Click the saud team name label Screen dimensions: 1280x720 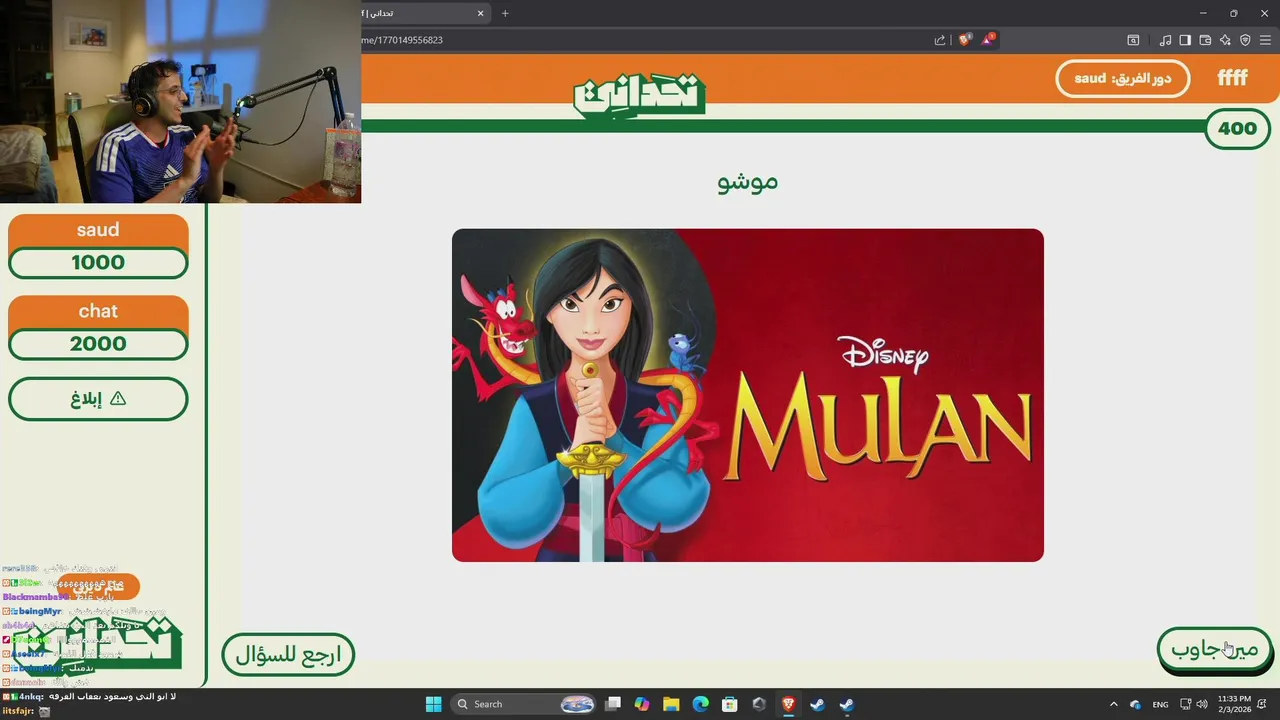[x=98, y=230]
